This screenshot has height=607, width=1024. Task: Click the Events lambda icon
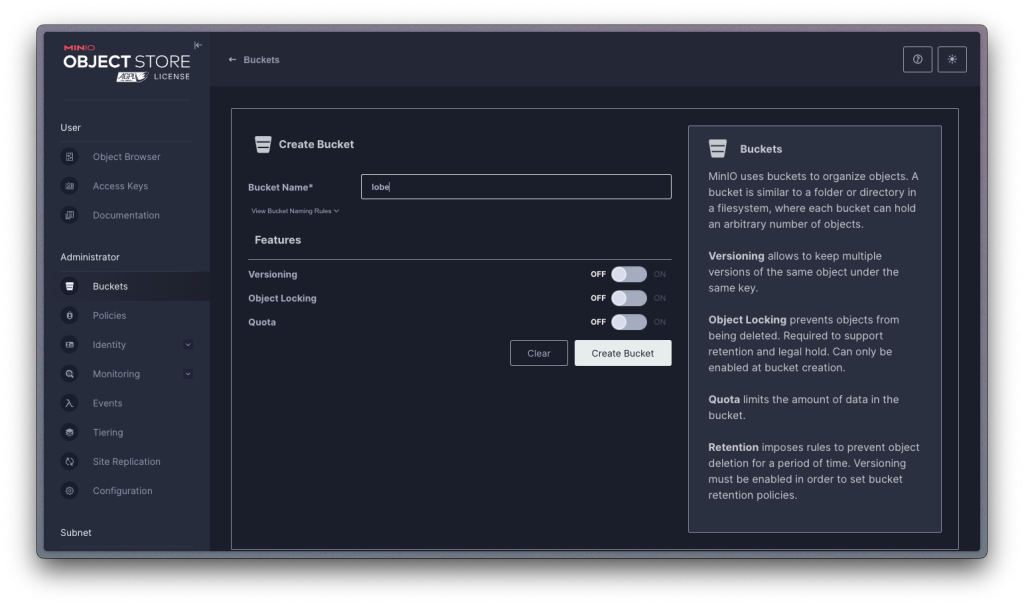69,403
